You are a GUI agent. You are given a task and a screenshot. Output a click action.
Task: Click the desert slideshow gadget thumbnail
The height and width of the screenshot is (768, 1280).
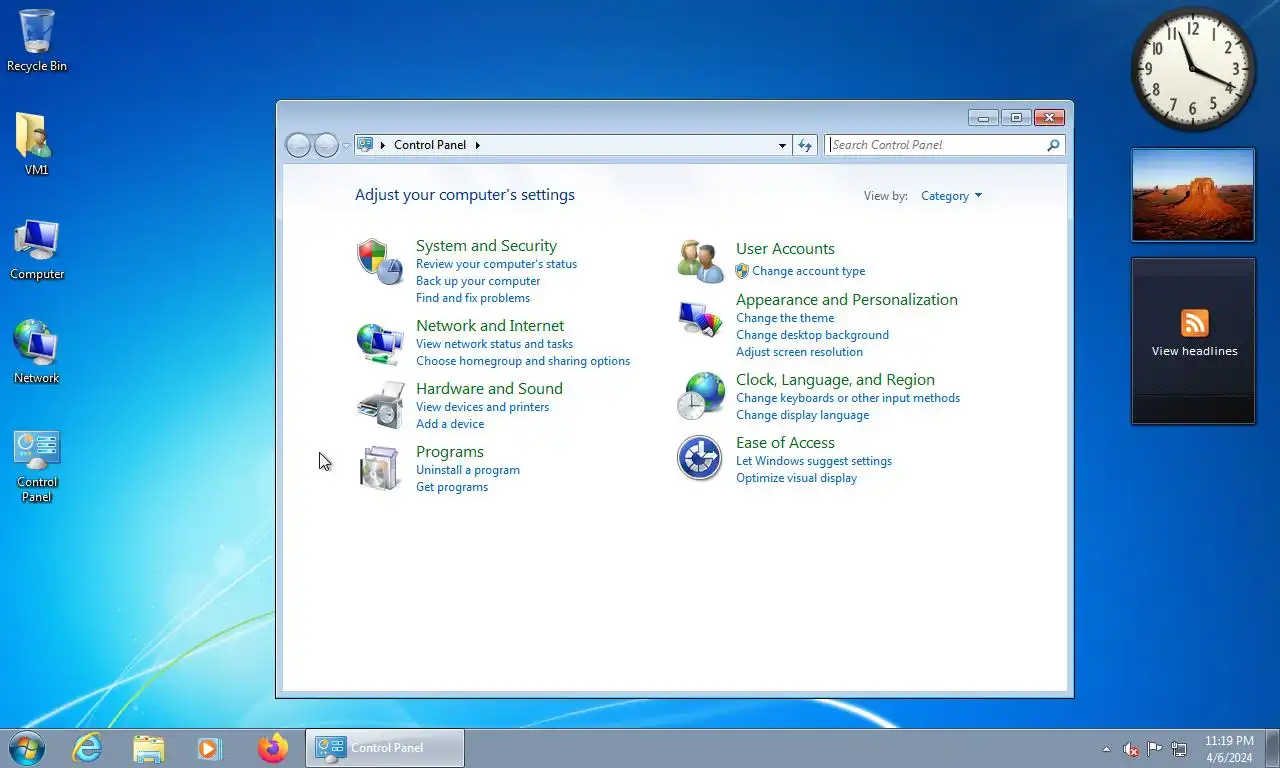click(1192, 195)
